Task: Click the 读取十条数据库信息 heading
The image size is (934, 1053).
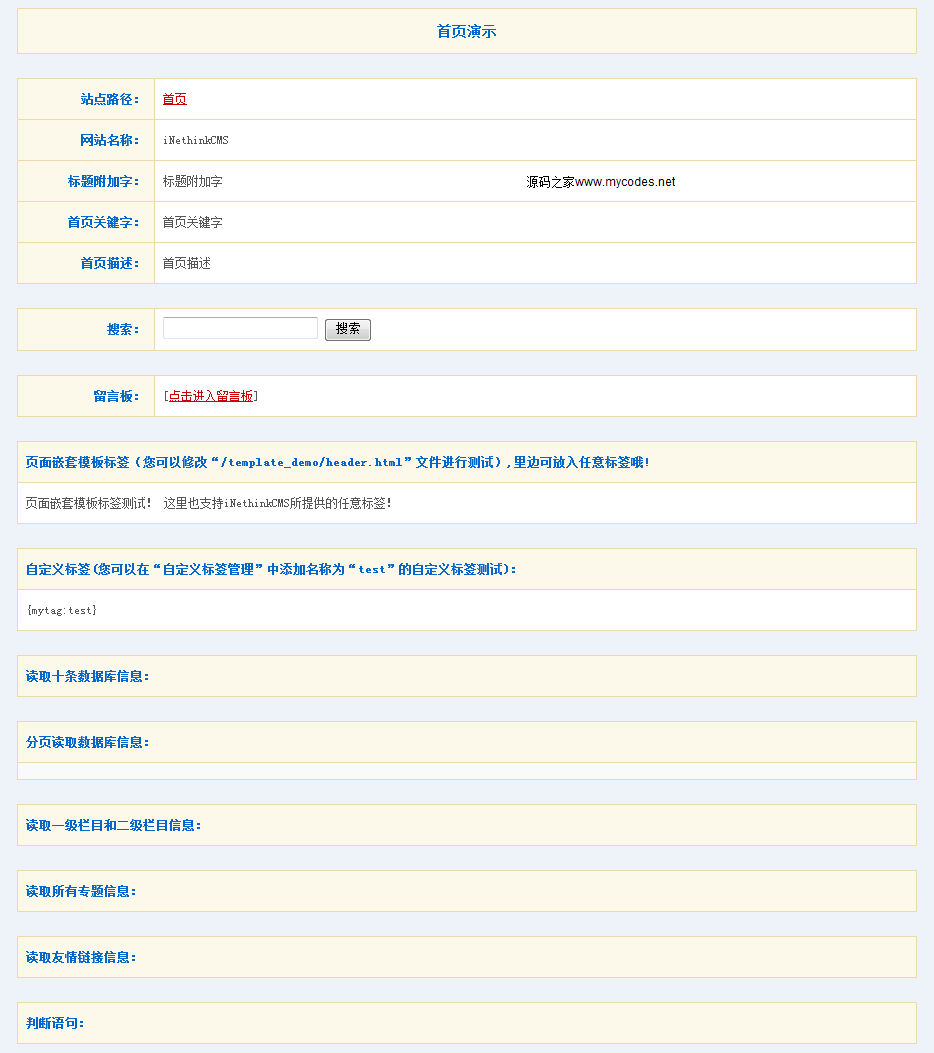Action: click(x=87, y=676)
